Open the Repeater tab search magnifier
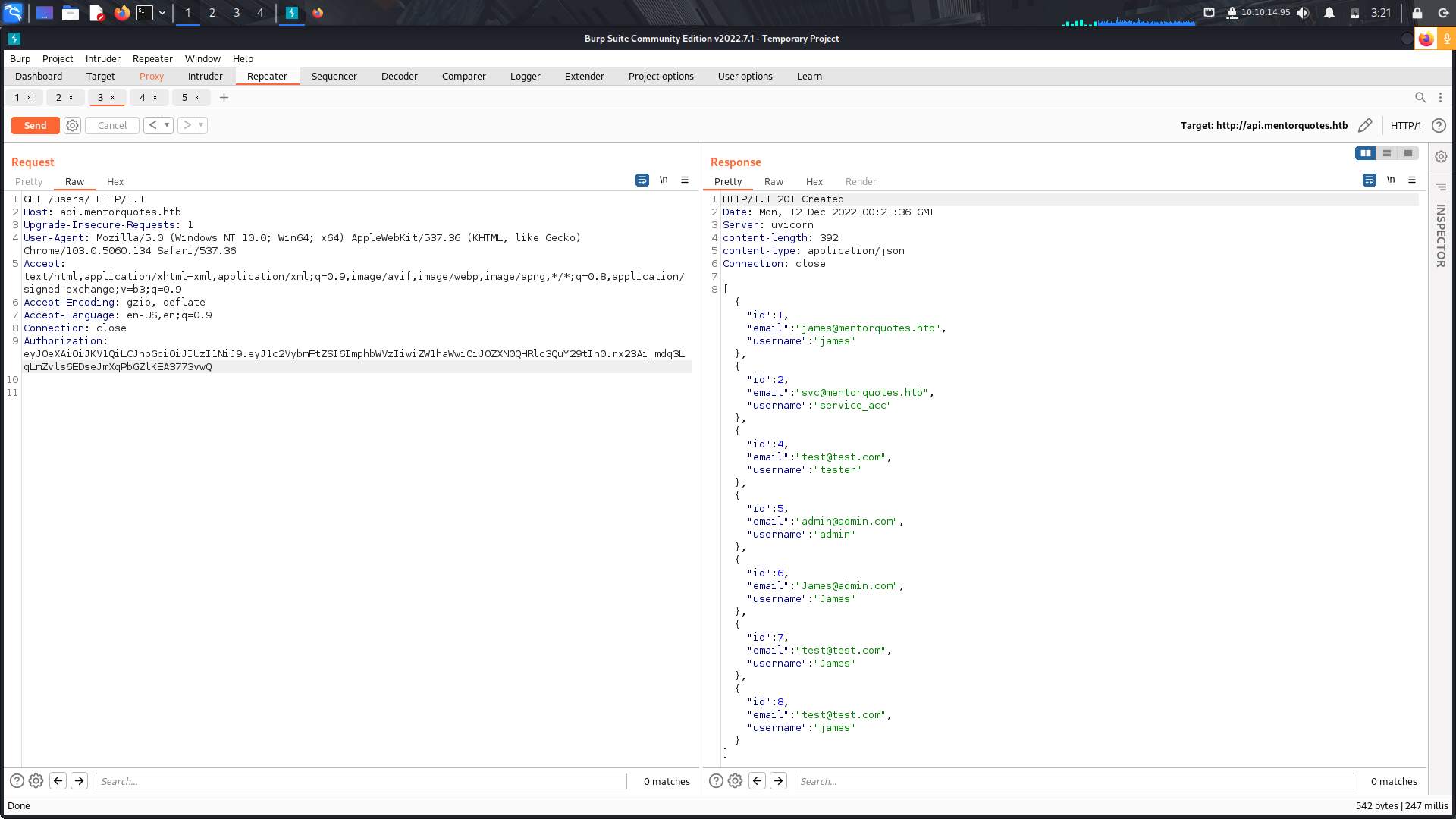Viewport: 1456px width, 819px height. tap(1420, 97)
